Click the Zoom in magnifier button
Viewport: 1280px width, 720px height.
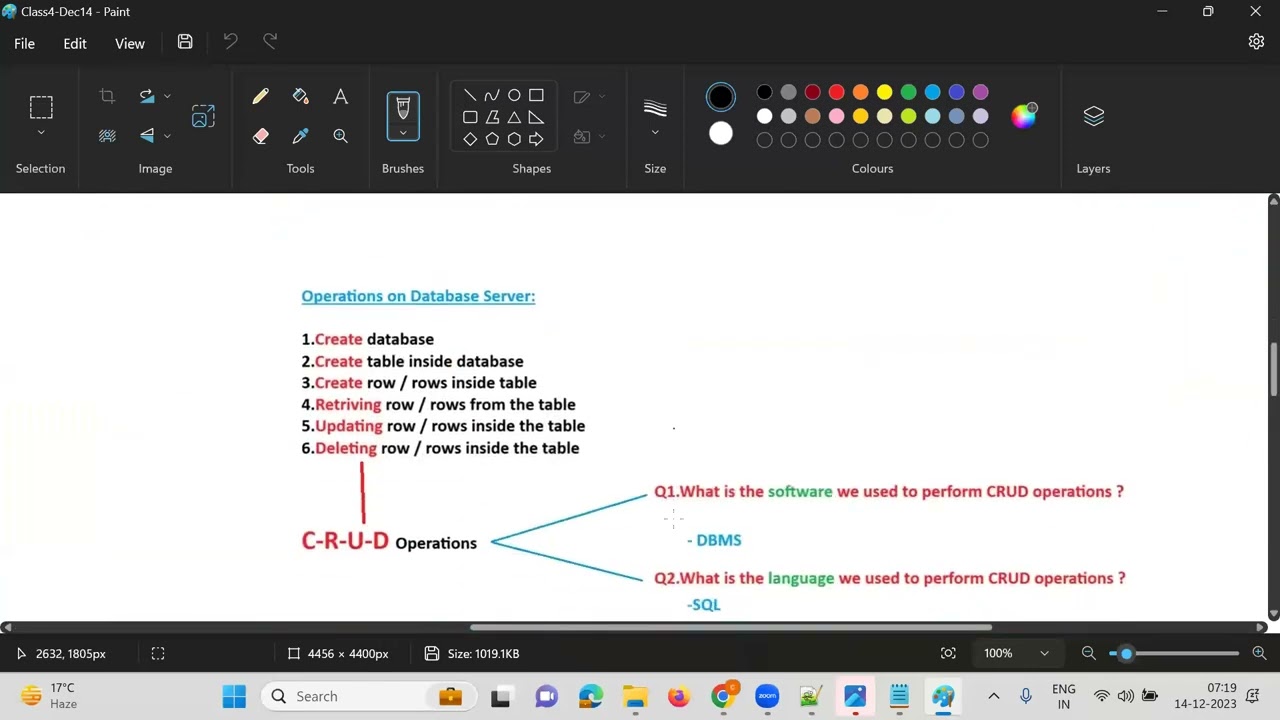[x=1259, y=653]
